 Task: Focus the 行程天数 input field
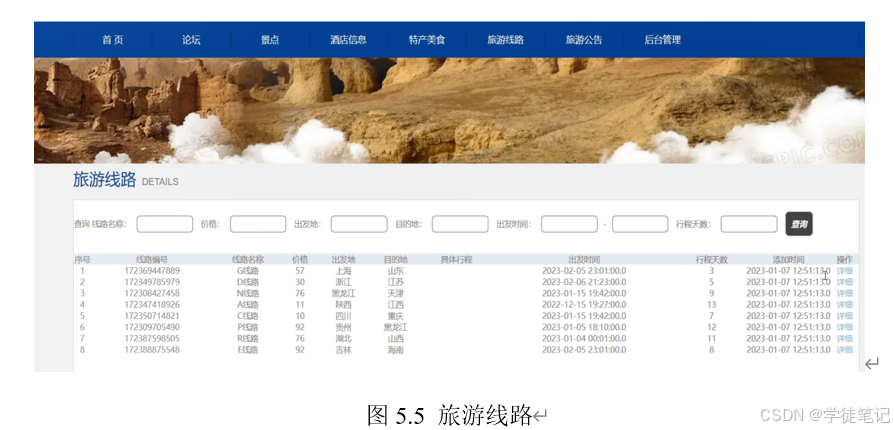(749, 224)
